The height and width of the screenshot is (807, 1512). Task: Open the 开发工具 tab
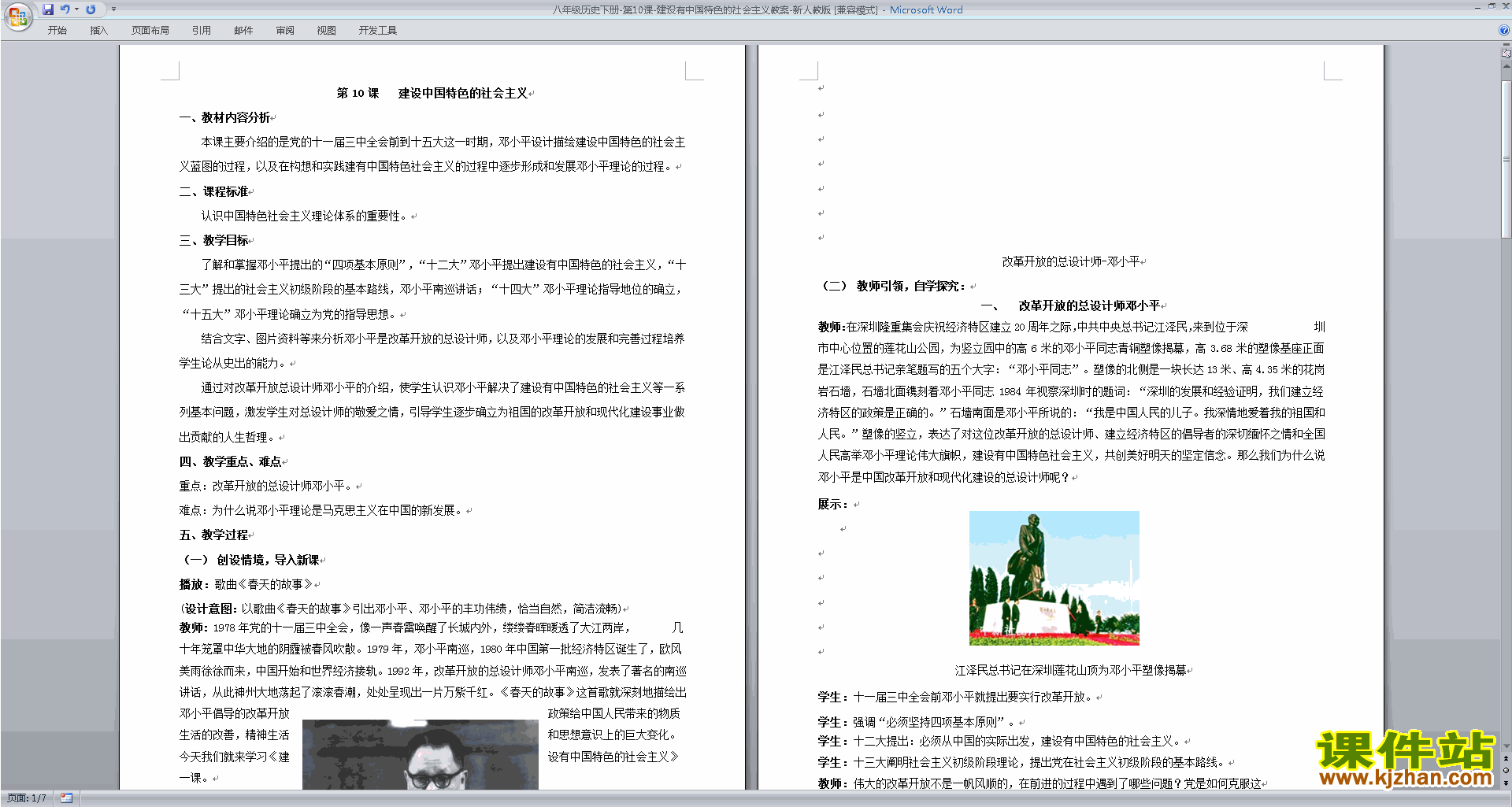pyautogui.click(x=378, y=31)
